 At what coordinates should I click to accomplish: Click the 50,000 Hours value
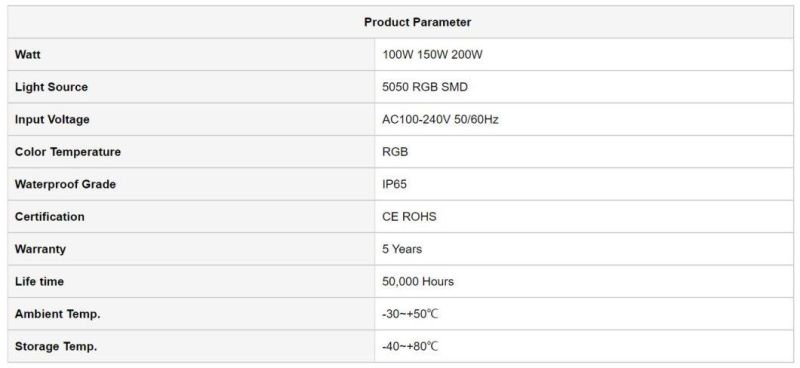[x=418, y=281]
